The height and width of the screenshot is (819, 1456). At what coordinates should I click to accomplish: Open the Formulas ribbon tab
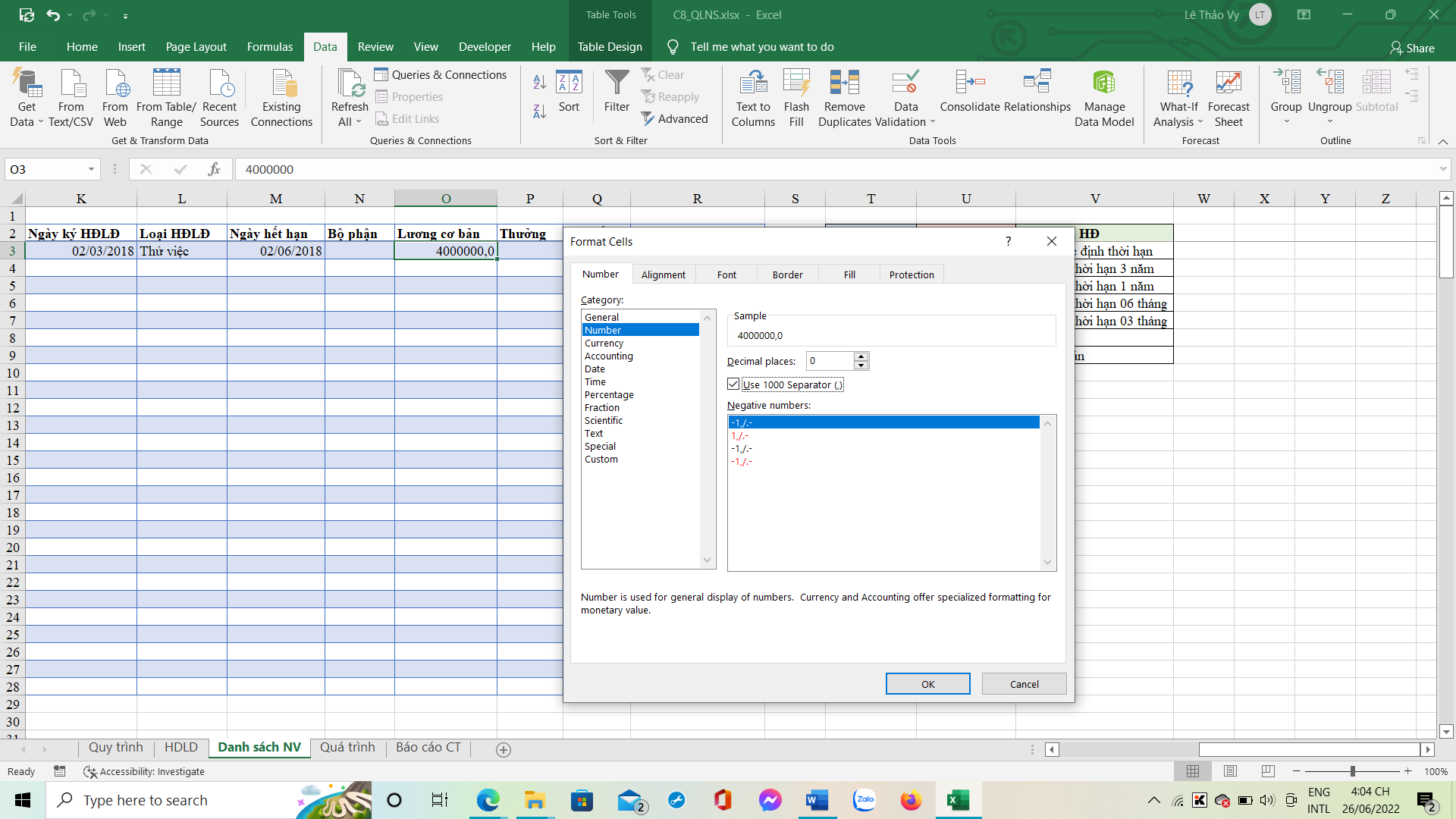click(269, 47)
